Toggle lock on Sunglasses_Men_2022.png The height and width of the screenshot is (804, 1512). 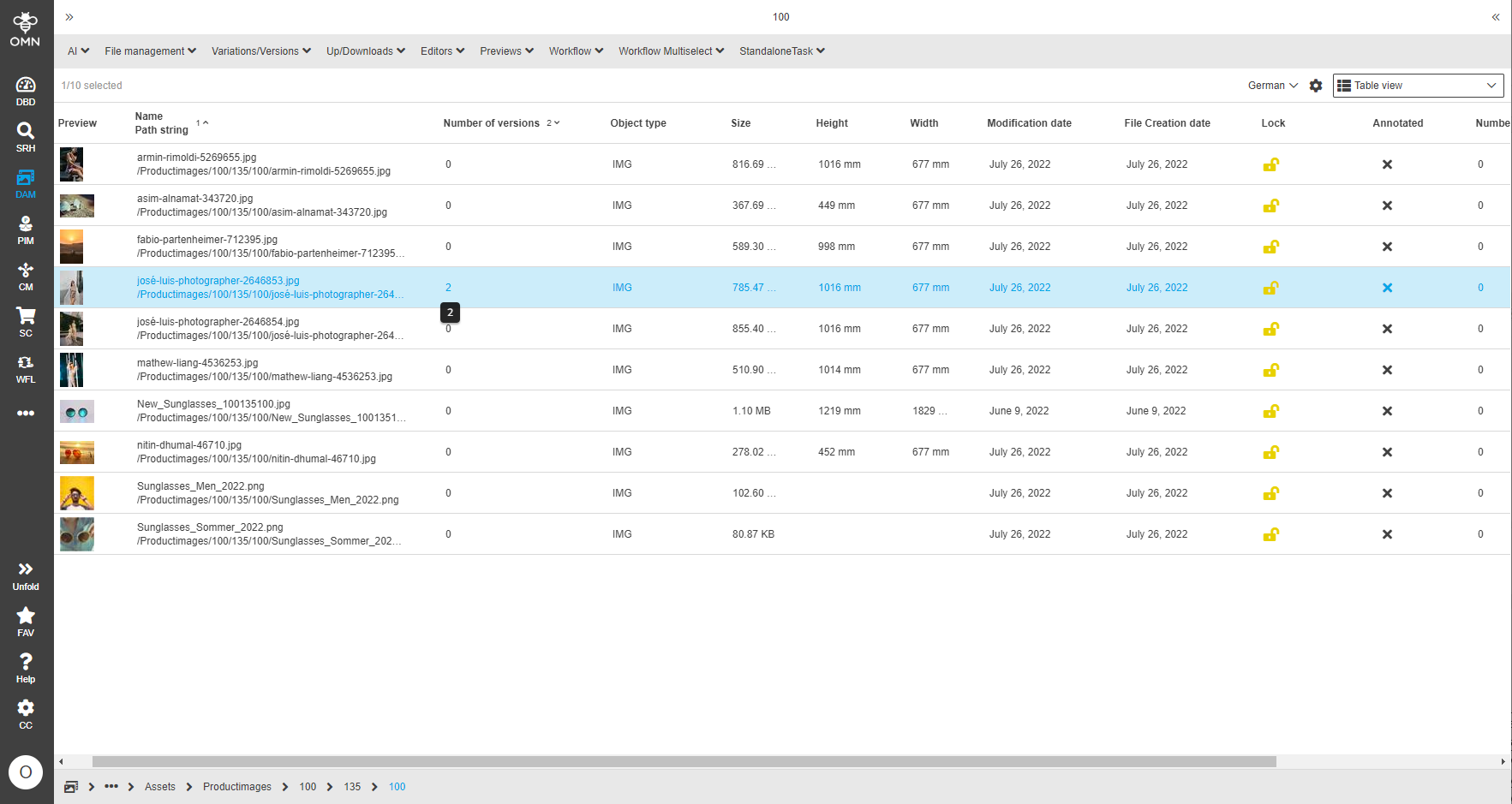(1271, 493)
